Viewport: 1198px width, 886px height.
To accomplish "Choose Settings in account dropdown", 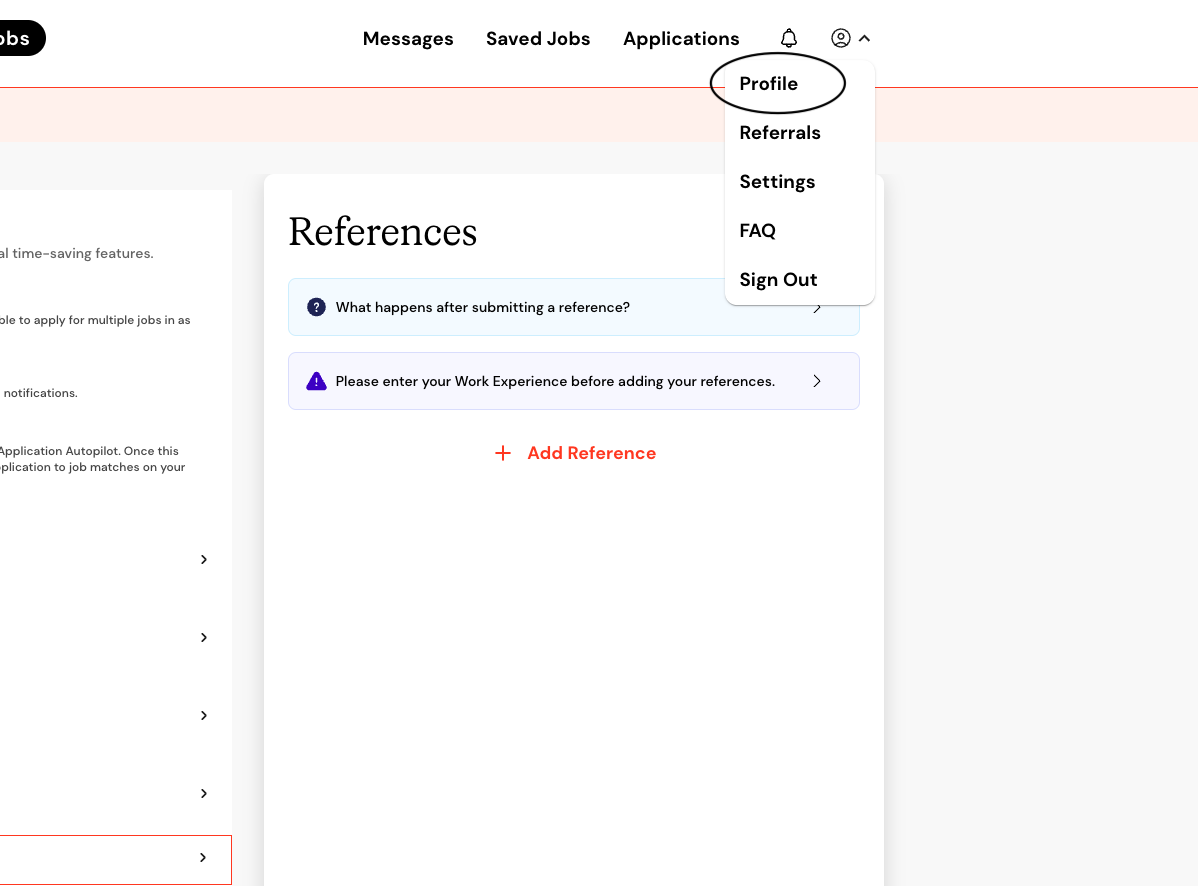I will tap(777, 182).
